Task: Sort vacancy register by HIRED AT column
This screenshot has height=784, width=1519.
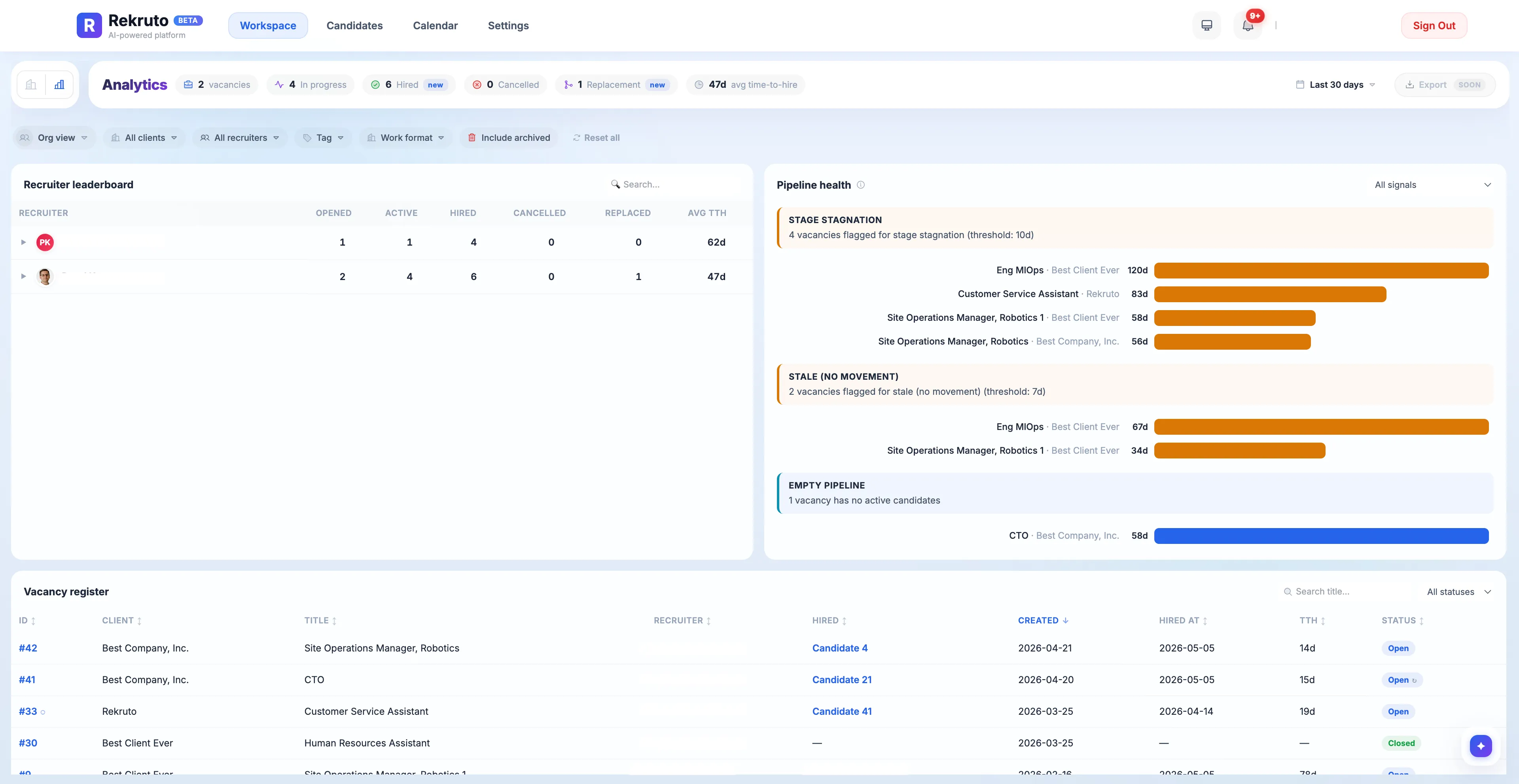Action: pyautogui.click(x=1183, y=621)
